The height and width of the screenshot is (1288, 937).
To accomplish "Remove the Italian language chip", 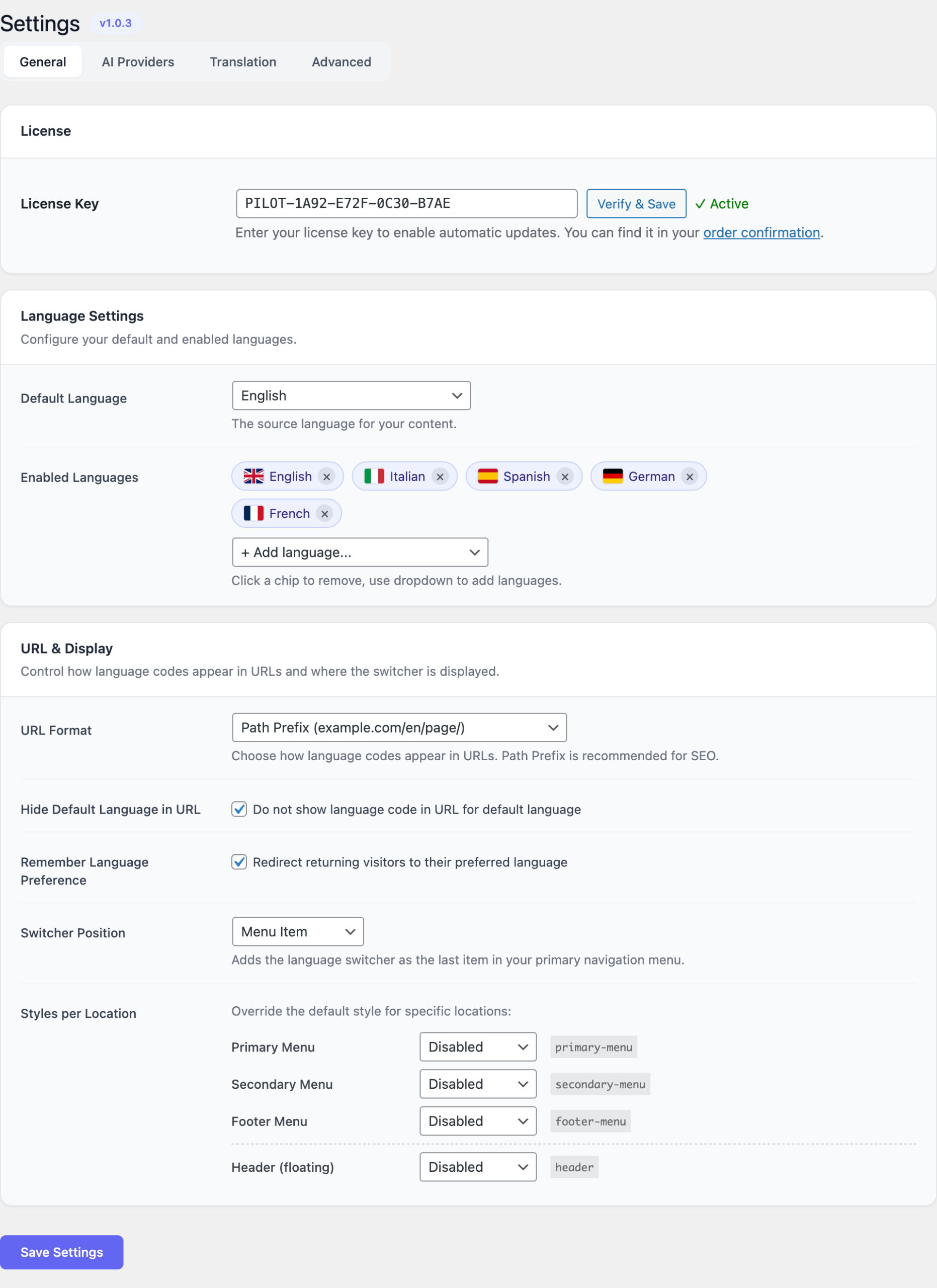I will 440,476.
